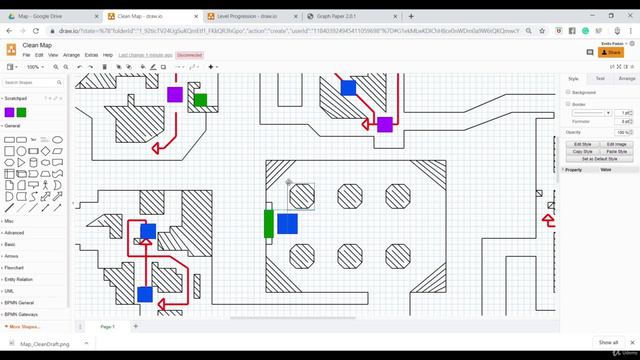
Task: Click Show all downloads button
Action: coord(608,342)
